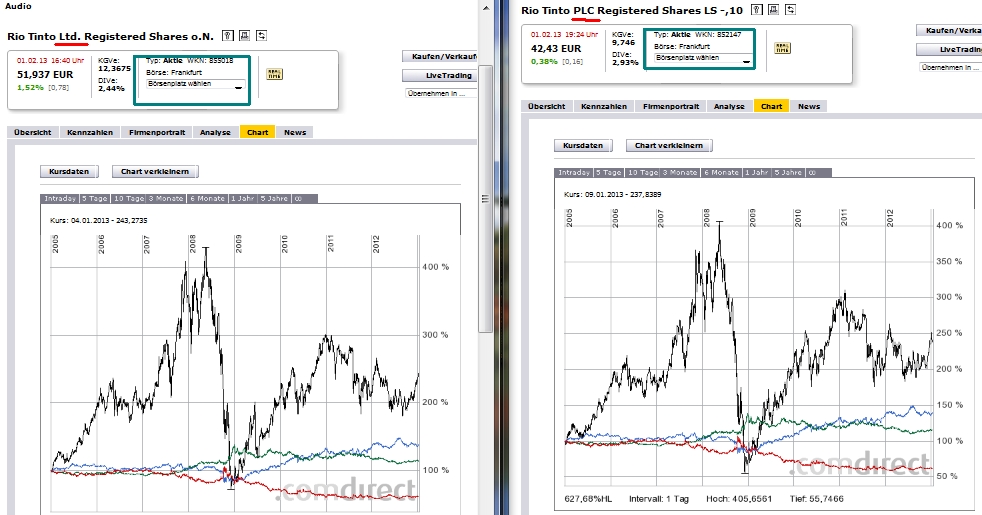Click 'Kurs: 04.01.2013 - 243,2735' label

point(99,221)
